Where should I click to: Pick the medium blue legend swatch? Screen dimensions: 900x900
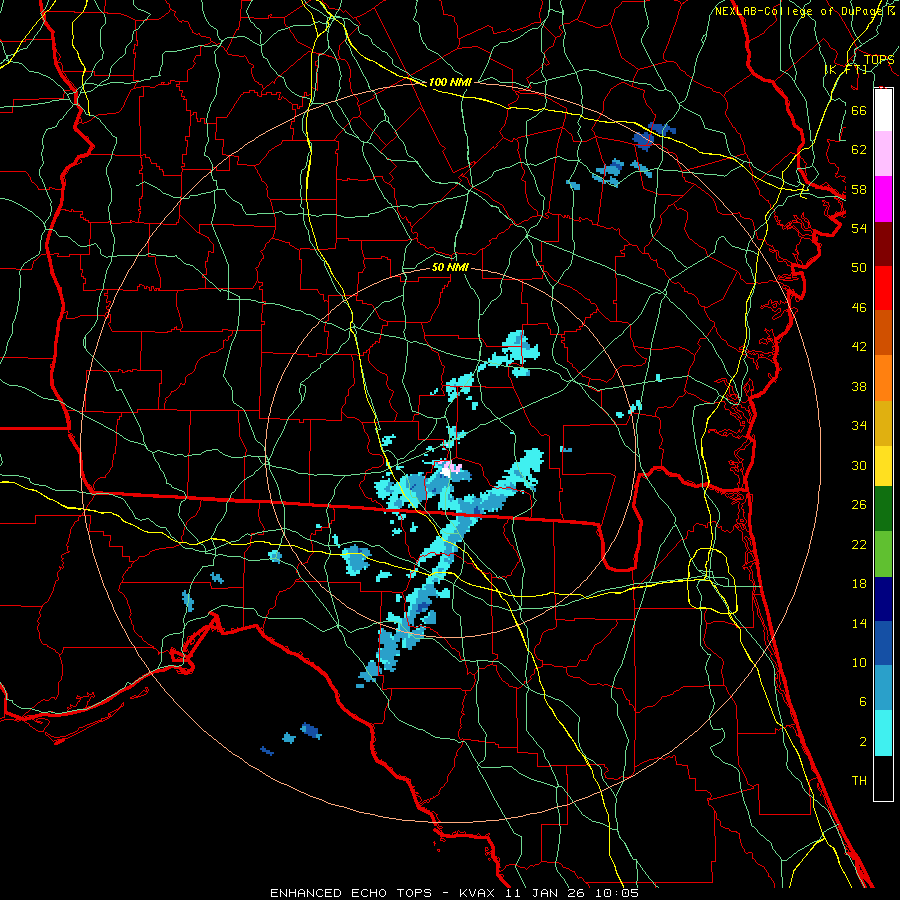[x=883, y=643]
